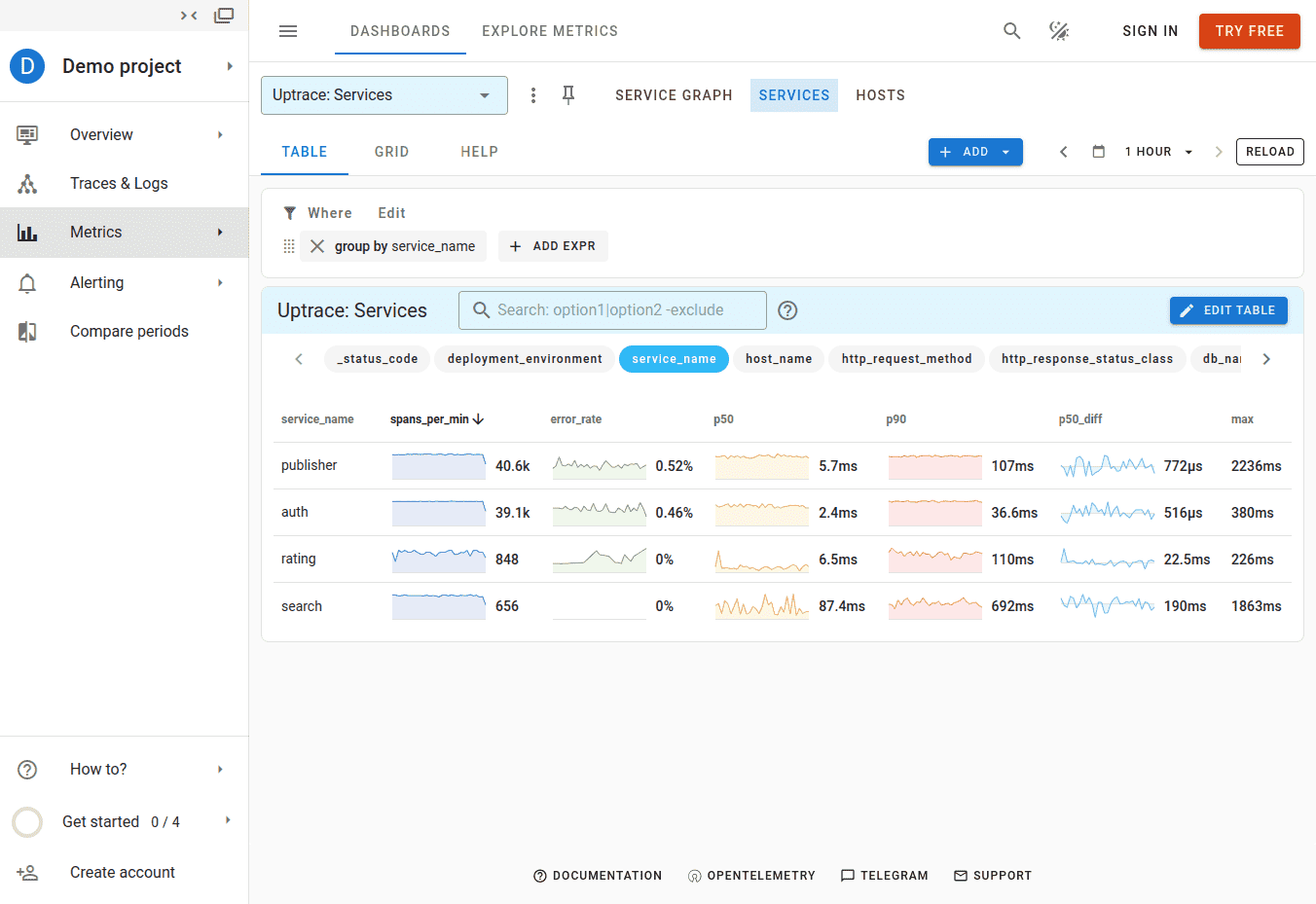Open the ADD button dropdown arrow

pos(1005,151)
